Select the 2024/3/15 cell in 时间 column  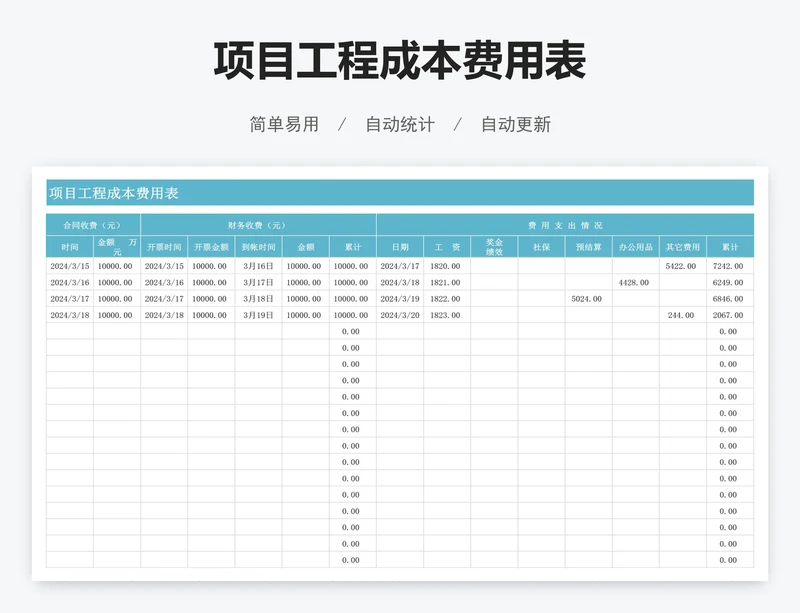point(70,266)
